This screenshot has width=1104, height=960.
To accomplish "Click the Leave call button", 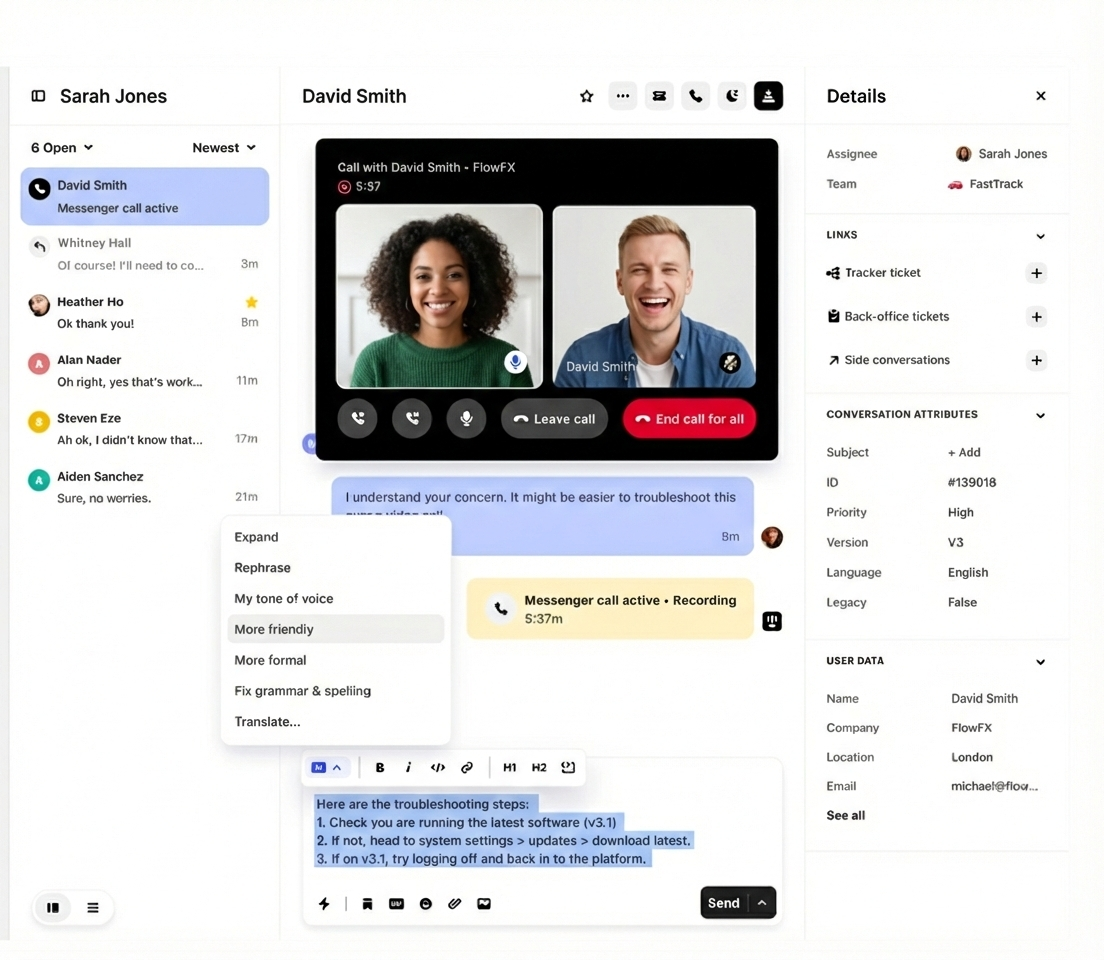I will 554,419.
